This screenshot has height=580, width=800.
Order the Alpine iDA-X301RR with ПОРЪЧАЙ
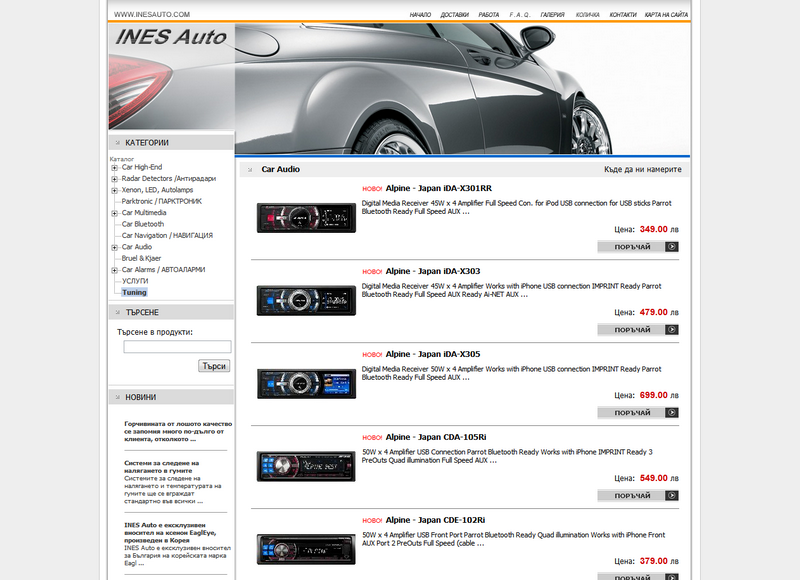coord(638,247)
